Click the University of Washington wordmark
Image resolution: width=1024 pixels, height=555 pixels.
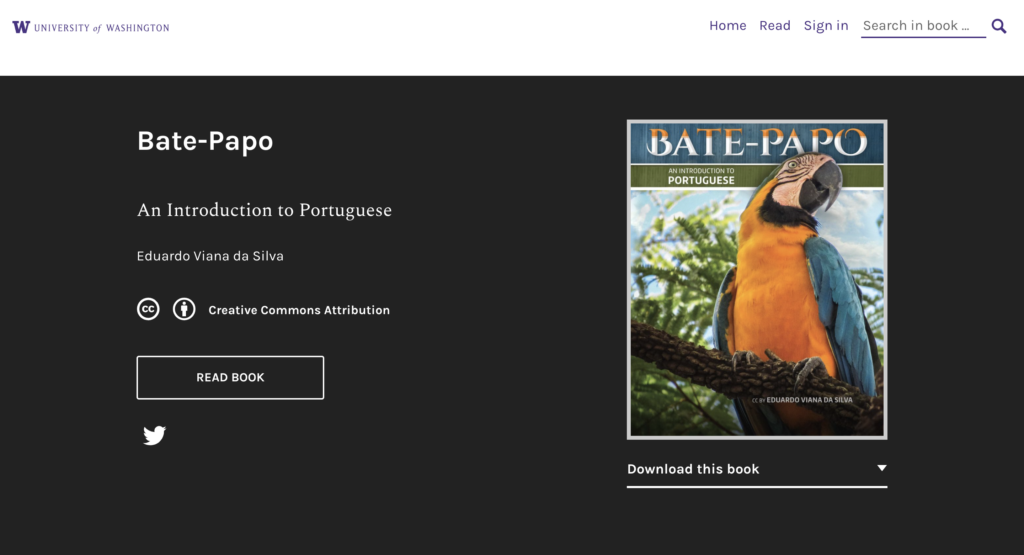point(101,28)
